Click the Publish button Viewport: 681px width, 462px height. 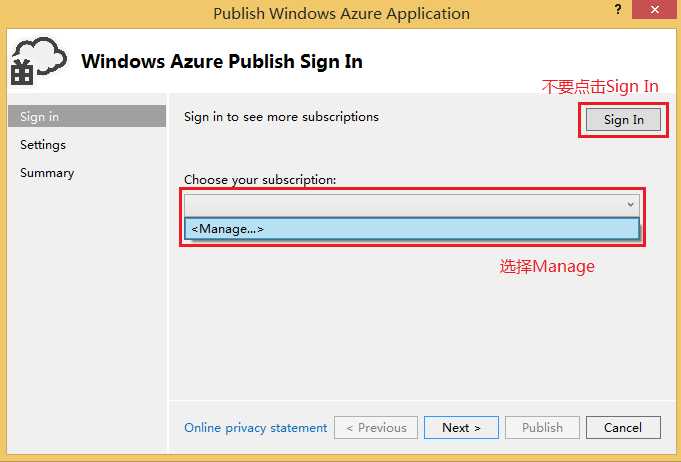542,428
